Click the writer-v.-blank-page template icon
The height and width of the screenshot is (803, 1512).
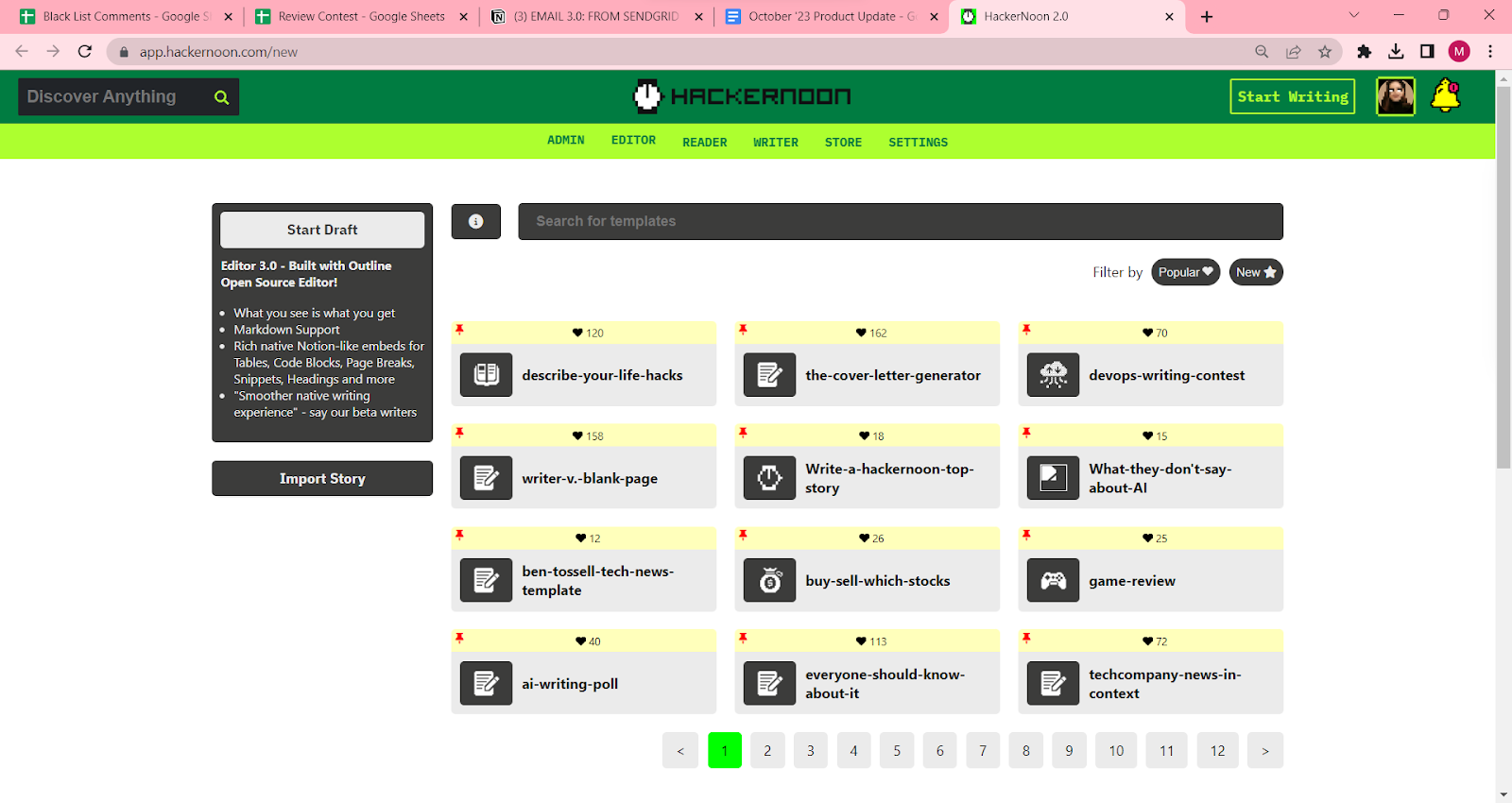(x=487, y=478)
